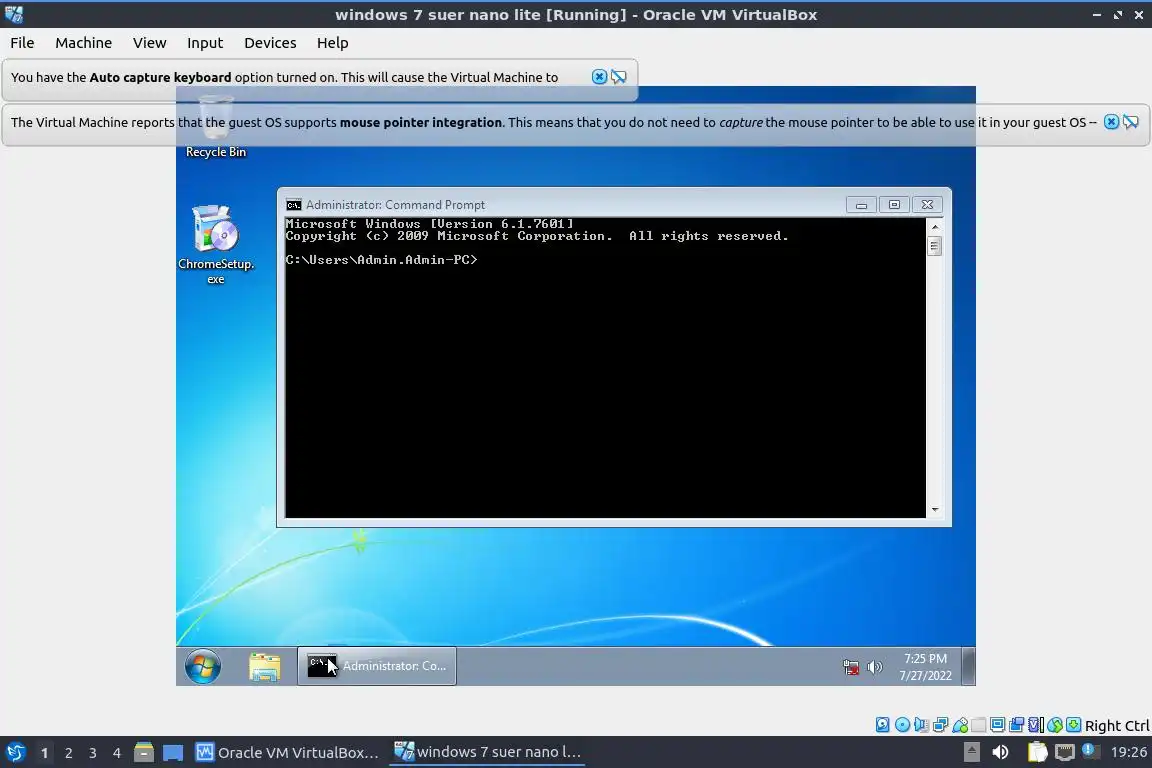This screenshot has width=1152, height=768.
Task: Click host update notifier tray icon
Action: pos(1090,751)
